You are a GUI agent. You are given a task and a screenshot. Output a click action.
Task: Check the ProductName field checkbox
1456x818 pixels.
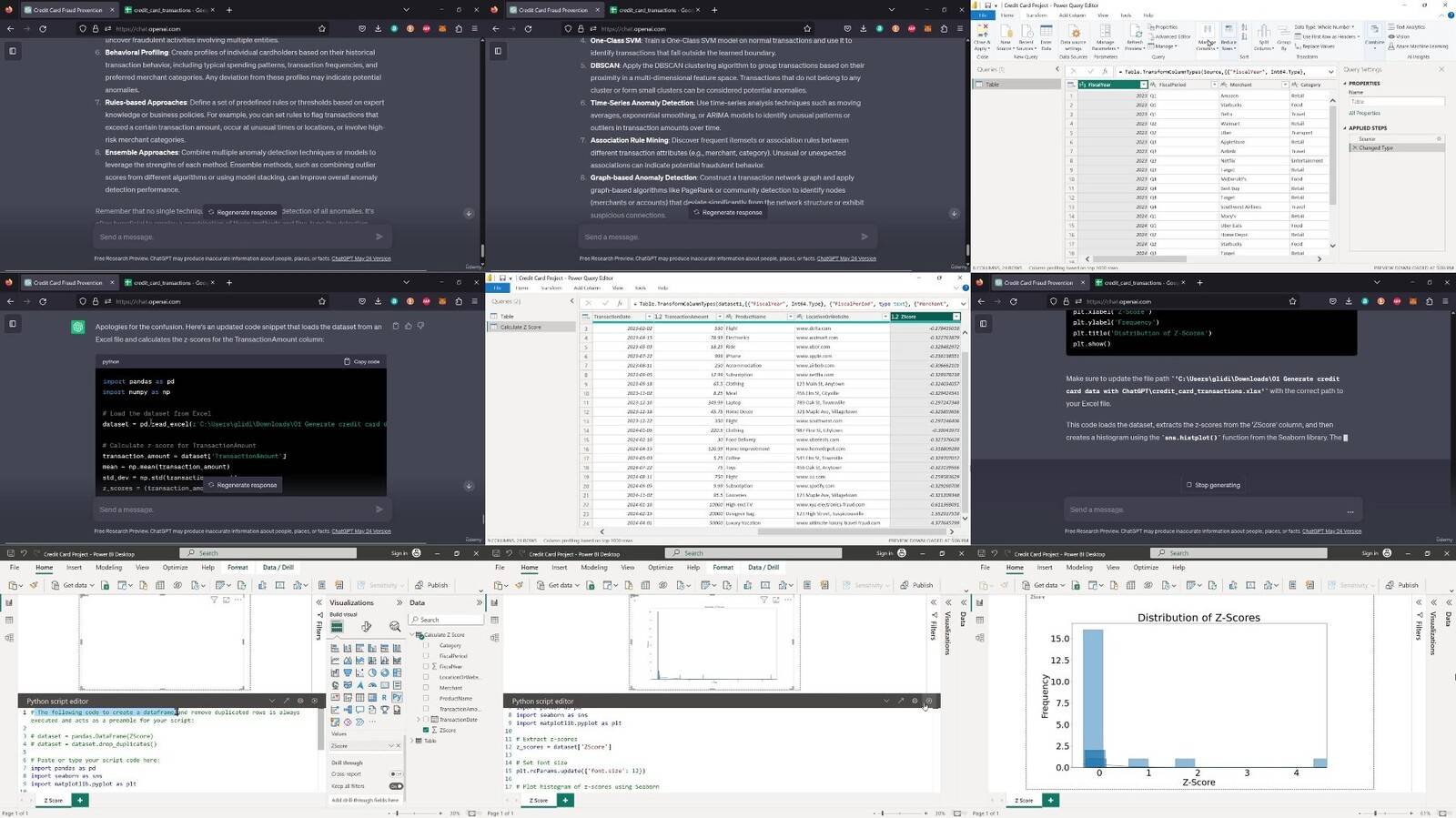click(426, 698)
